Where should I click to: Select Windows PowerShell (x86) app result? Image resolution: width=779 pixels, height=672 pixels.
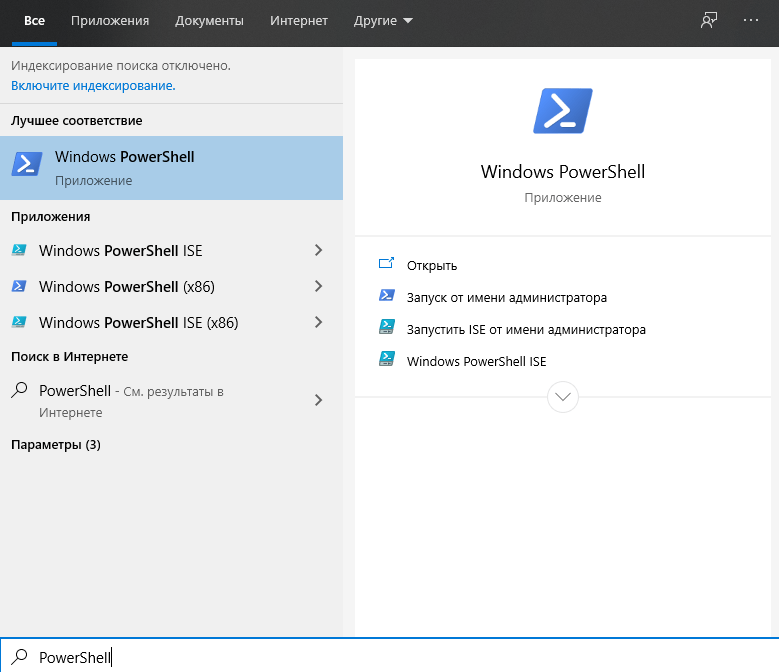coord(171,287)
